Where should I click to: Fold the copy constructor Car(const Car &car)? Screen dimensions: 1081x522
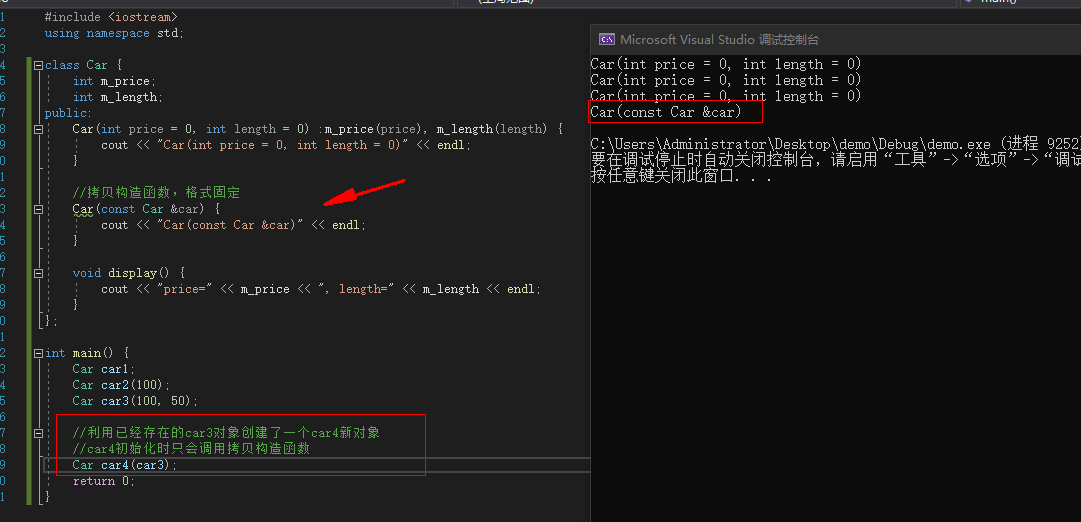click(x=38, y=209)
